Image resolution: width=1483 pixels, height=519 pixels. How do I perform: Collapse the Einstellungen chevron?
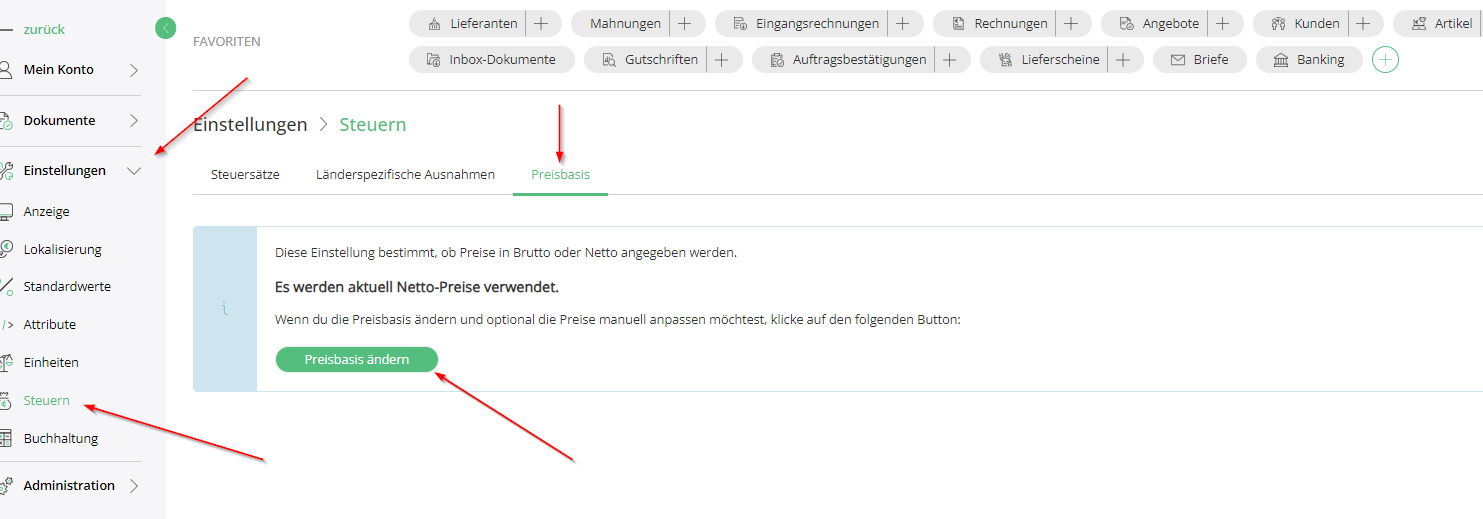(x=135, y=171)
